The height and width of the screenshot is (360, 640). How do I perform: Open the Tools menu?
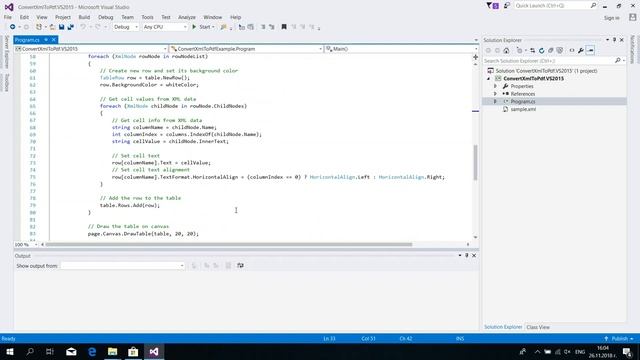click(x=147, y=17)
